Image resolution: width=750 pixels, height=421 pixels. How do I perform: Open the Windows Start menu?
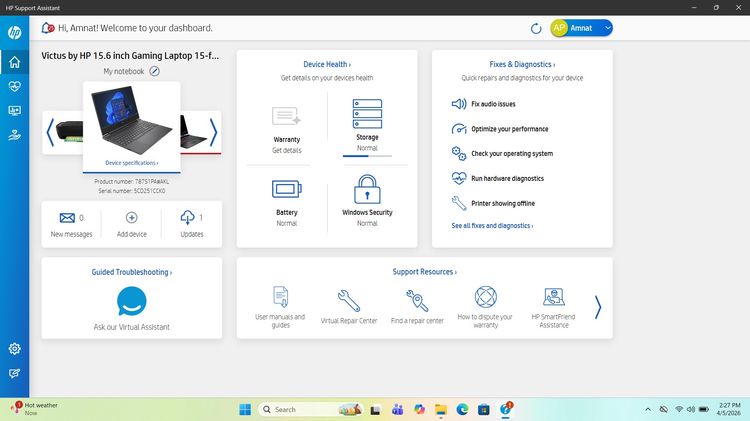tap(245, 410)
